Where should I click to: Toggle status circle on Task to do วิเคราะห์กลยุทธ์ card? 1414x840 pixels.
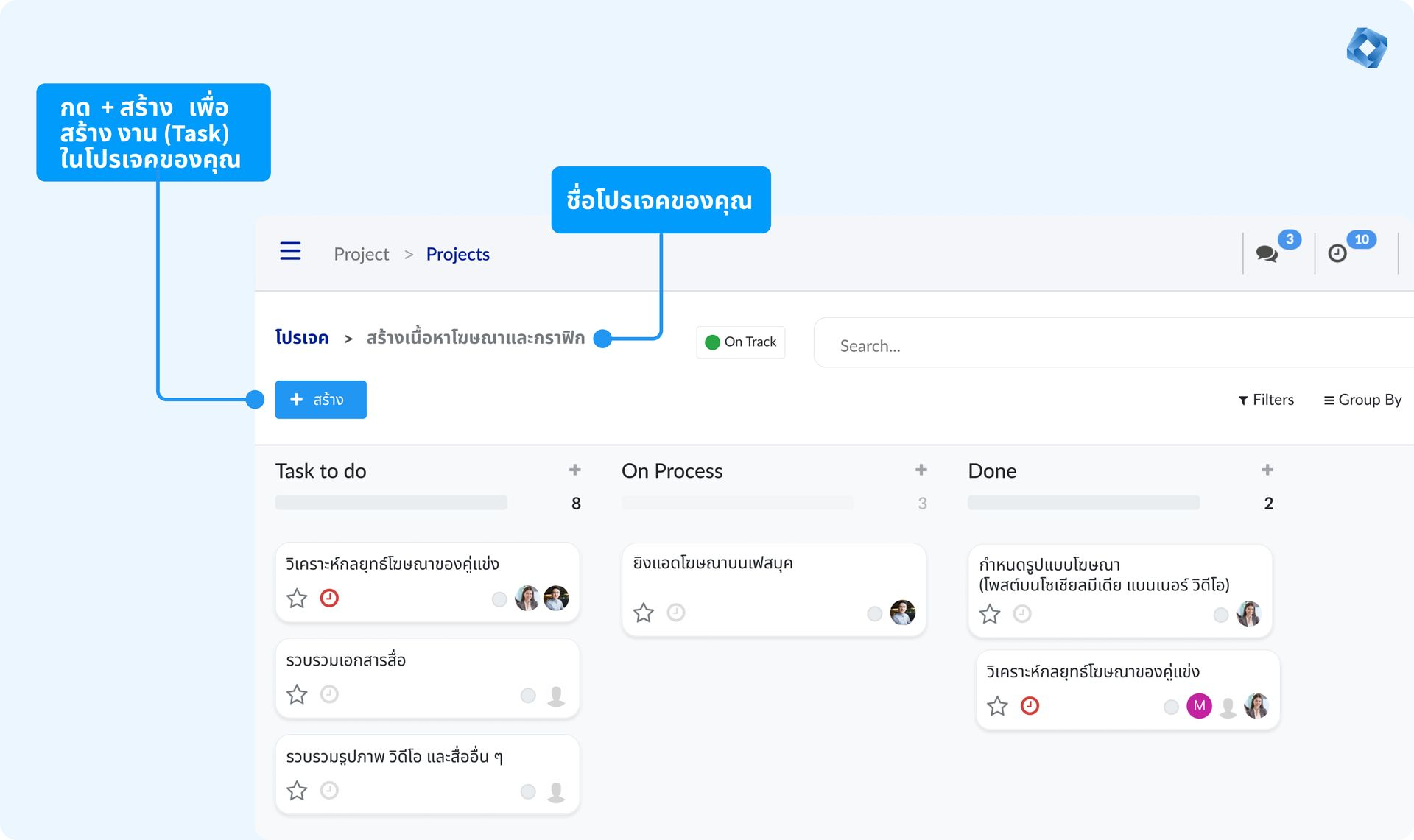pos(499,599)
